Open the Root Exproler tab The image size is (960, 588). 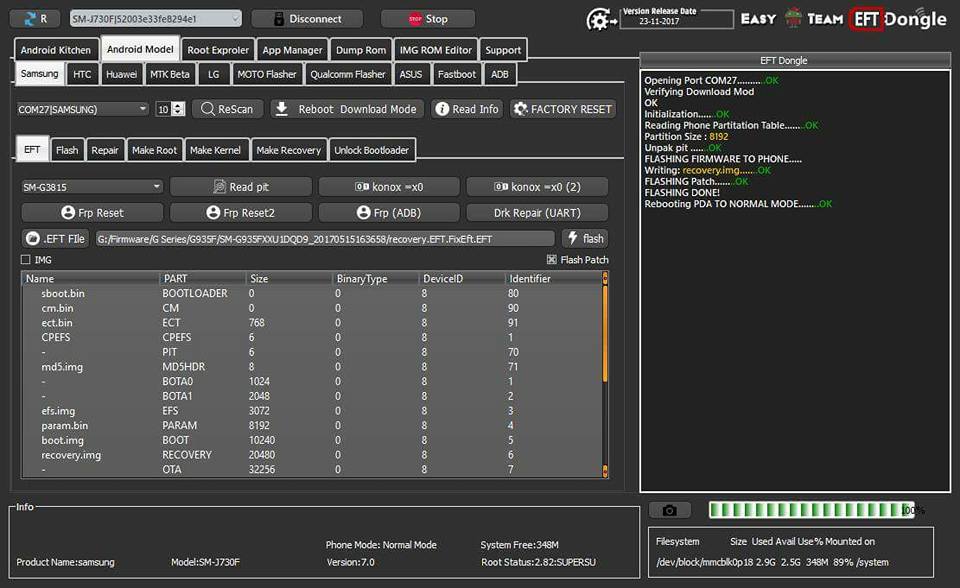218,50
